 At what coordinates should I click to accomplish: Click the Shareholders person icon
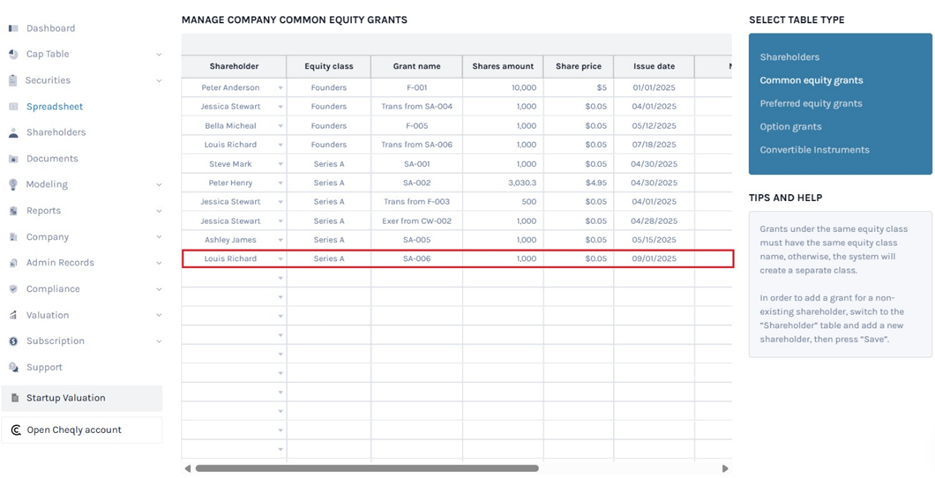pyautogui.click(x=13, y=132)
